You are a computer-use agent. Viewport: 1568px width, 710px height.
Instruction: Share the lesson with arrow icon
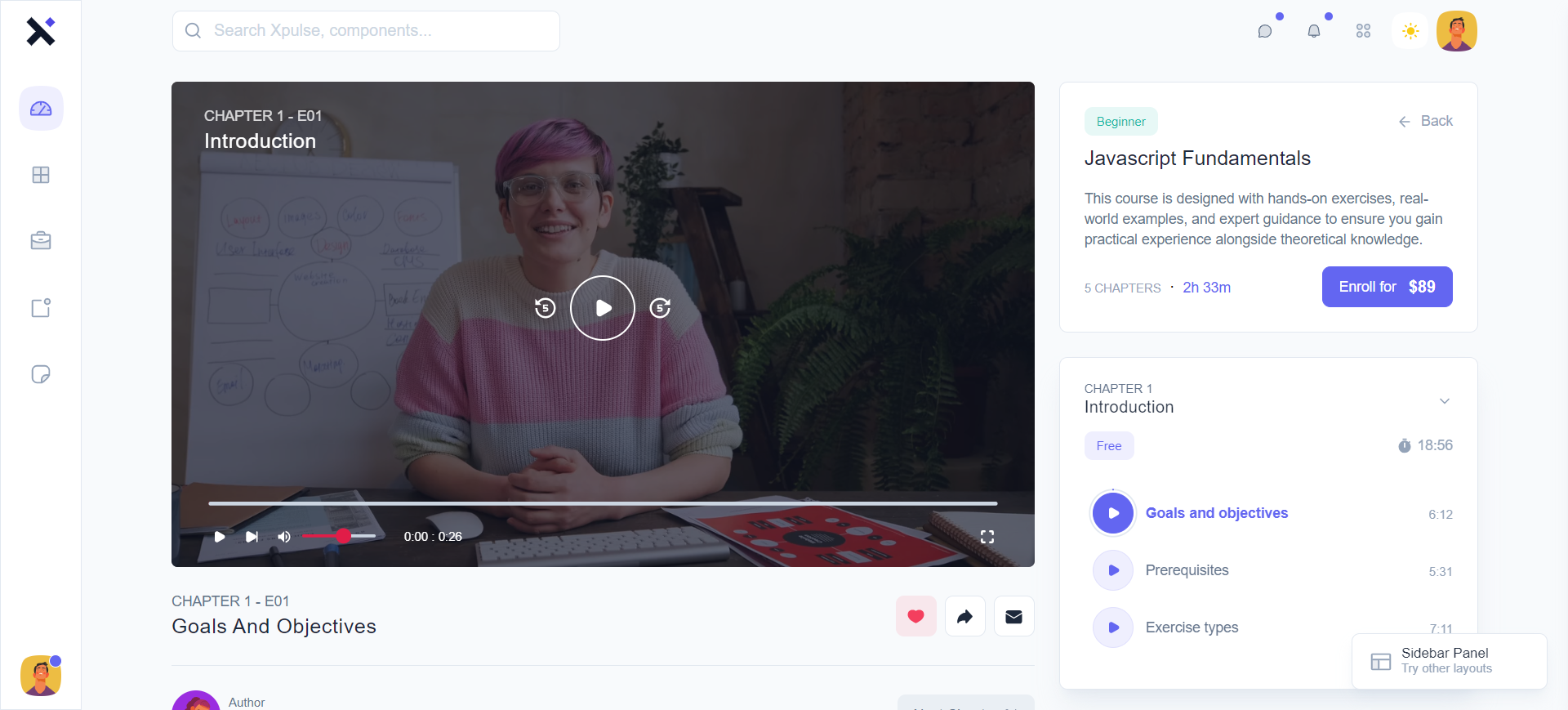(964, 617)
